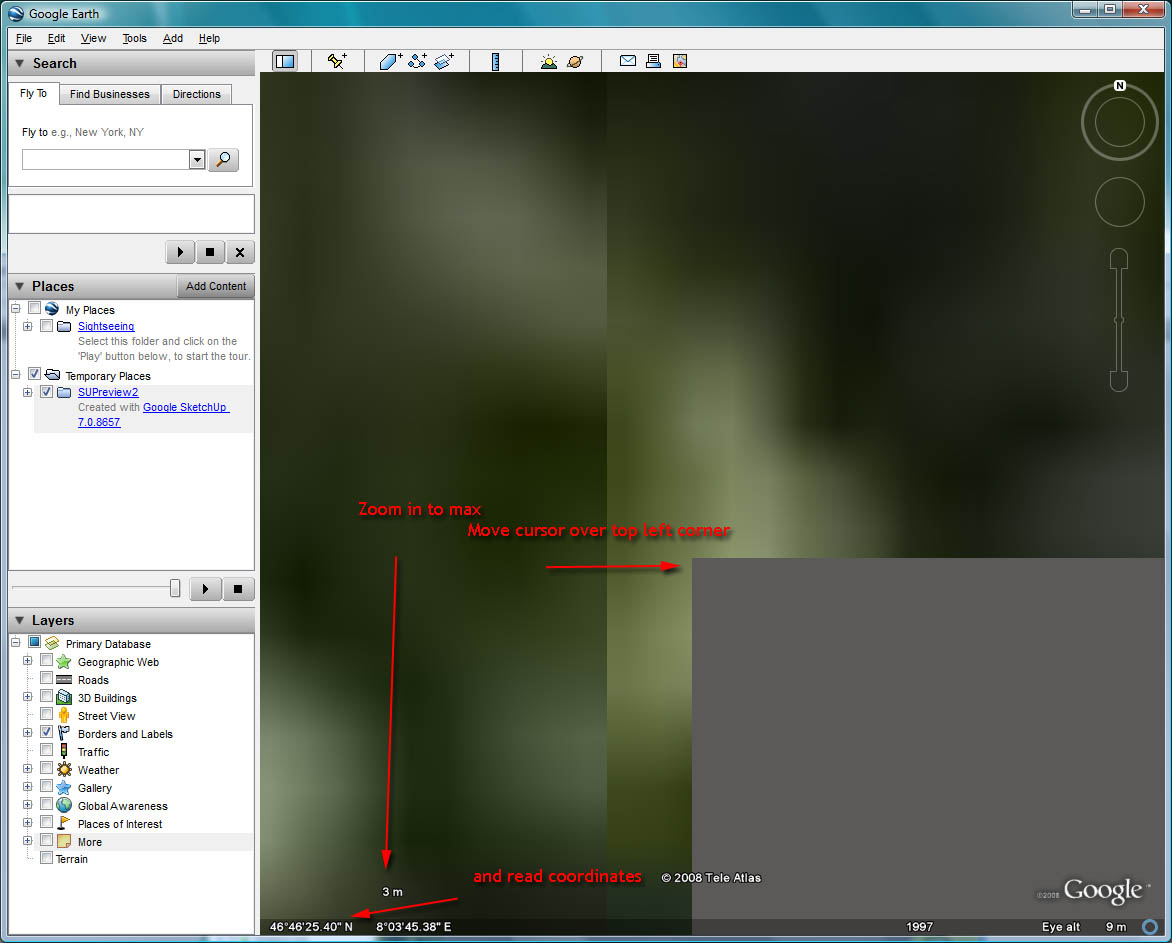Viewport: 1172px width, 943px height.
Task: Click the Fly To search magnifier button
Action: click(223, 159)
